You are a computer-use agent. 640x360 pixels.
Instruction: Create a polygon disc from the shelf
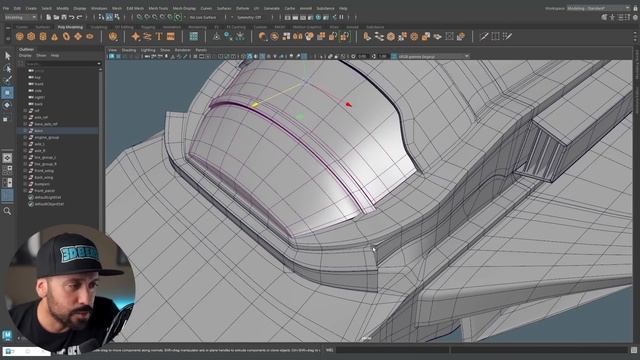tap(89, 37)
